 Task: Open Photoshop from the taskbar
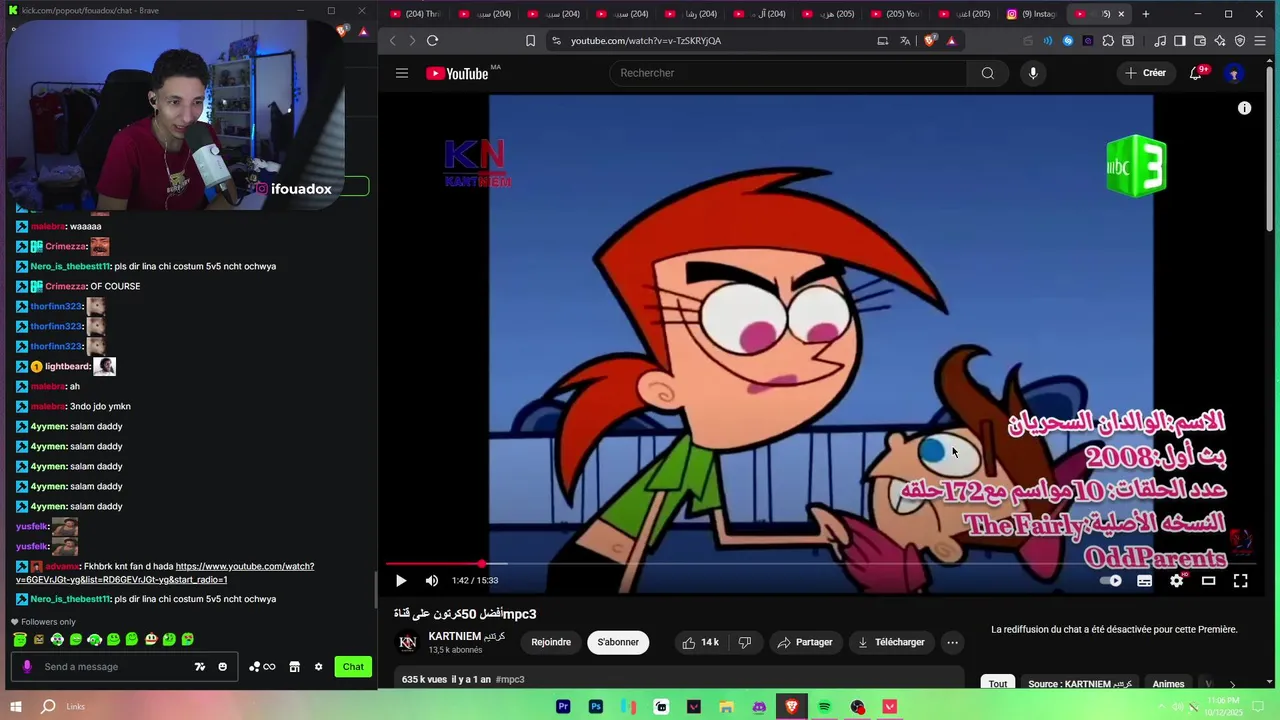(x=596, y=707)
